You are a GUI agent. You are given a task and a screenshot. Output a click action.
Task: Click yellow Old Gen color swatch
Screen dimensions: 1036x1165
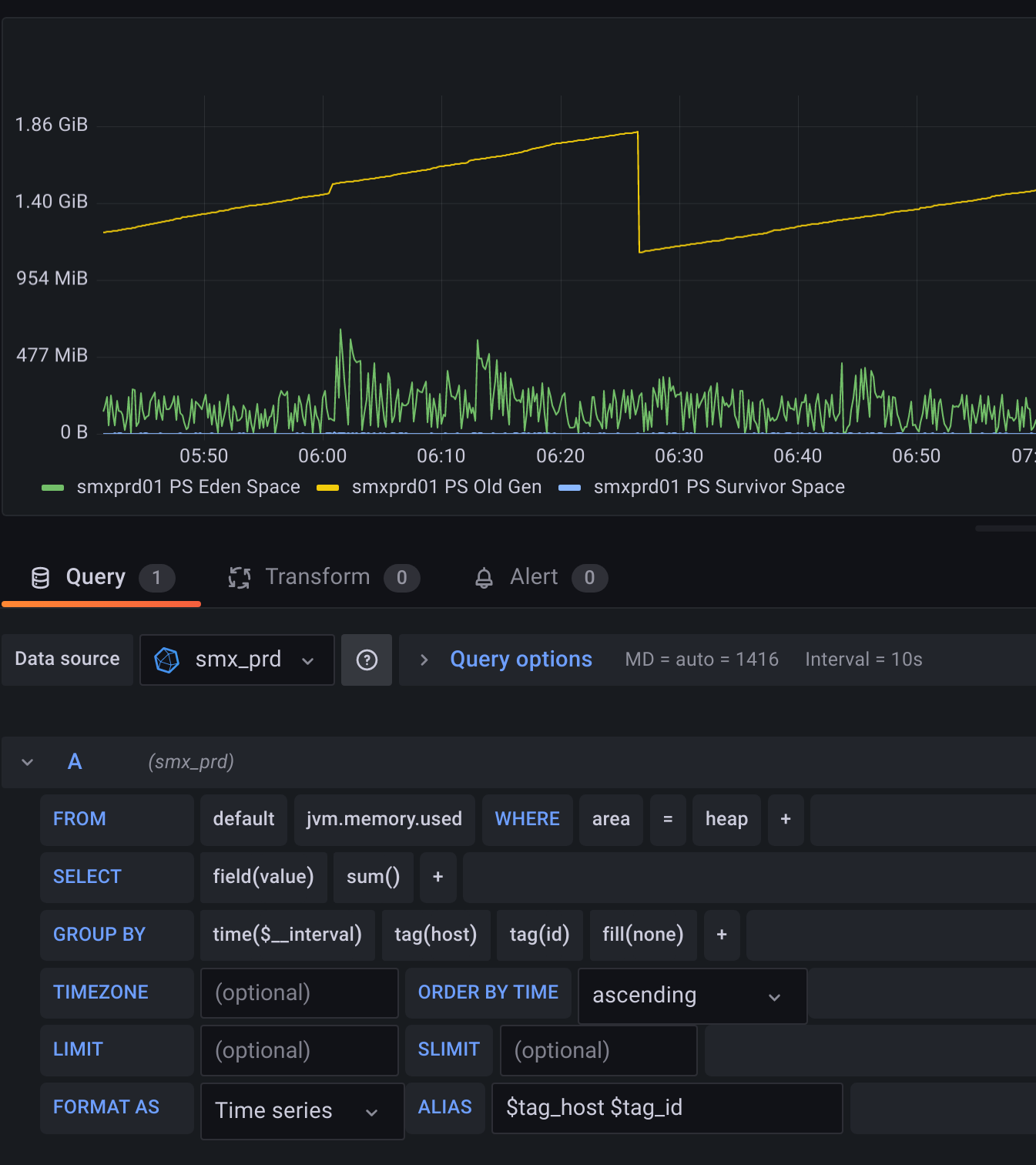(x=328, y=488)
